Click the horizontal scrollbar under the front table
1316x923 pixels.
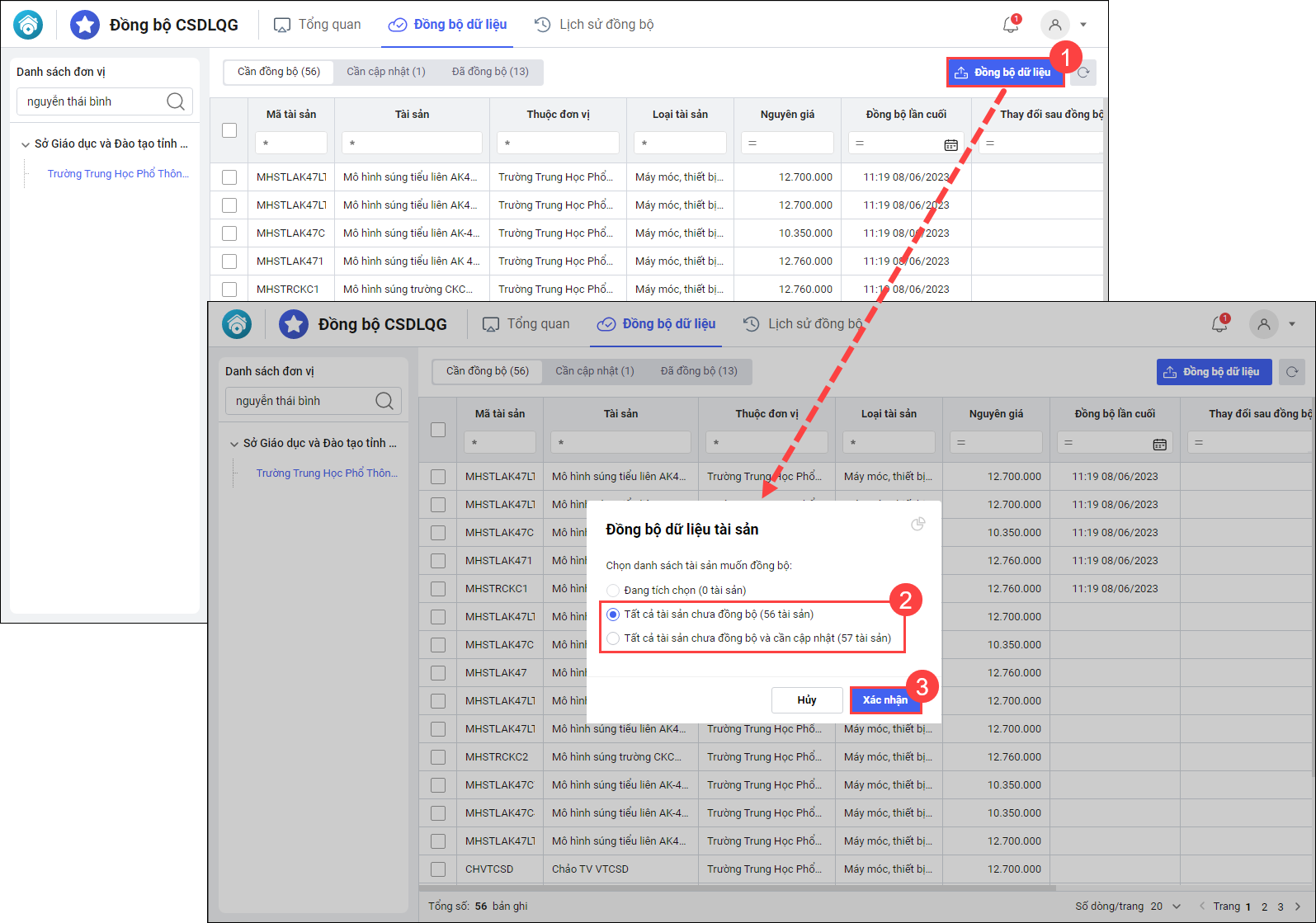coord(738,888)
